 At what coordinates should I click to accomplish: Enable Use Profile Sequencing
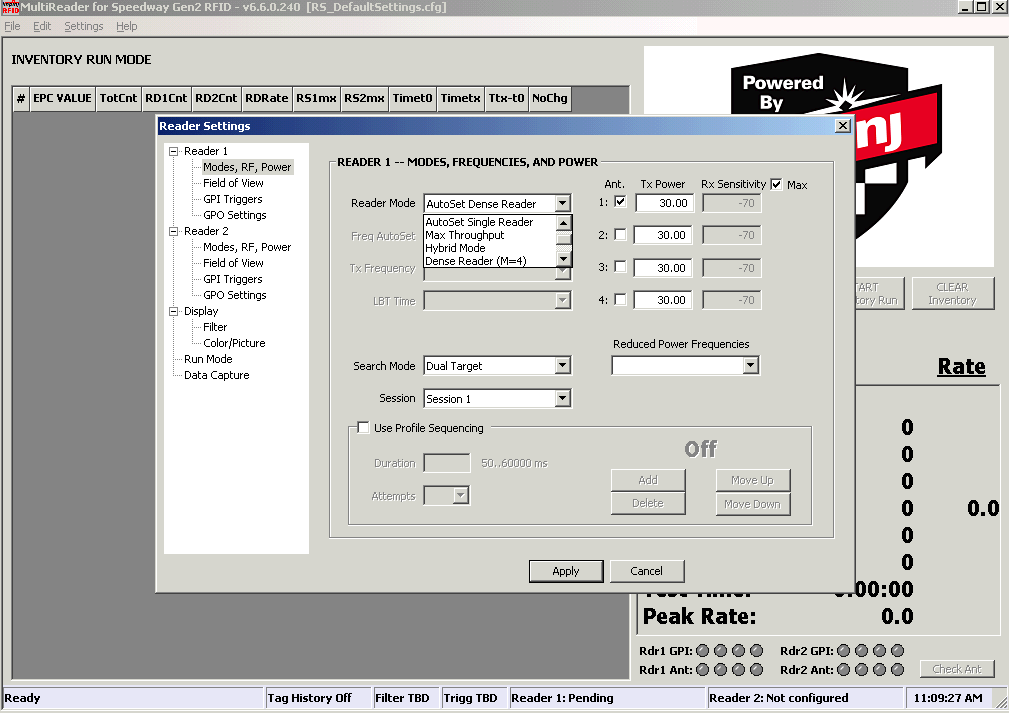(x=363, y=427)
